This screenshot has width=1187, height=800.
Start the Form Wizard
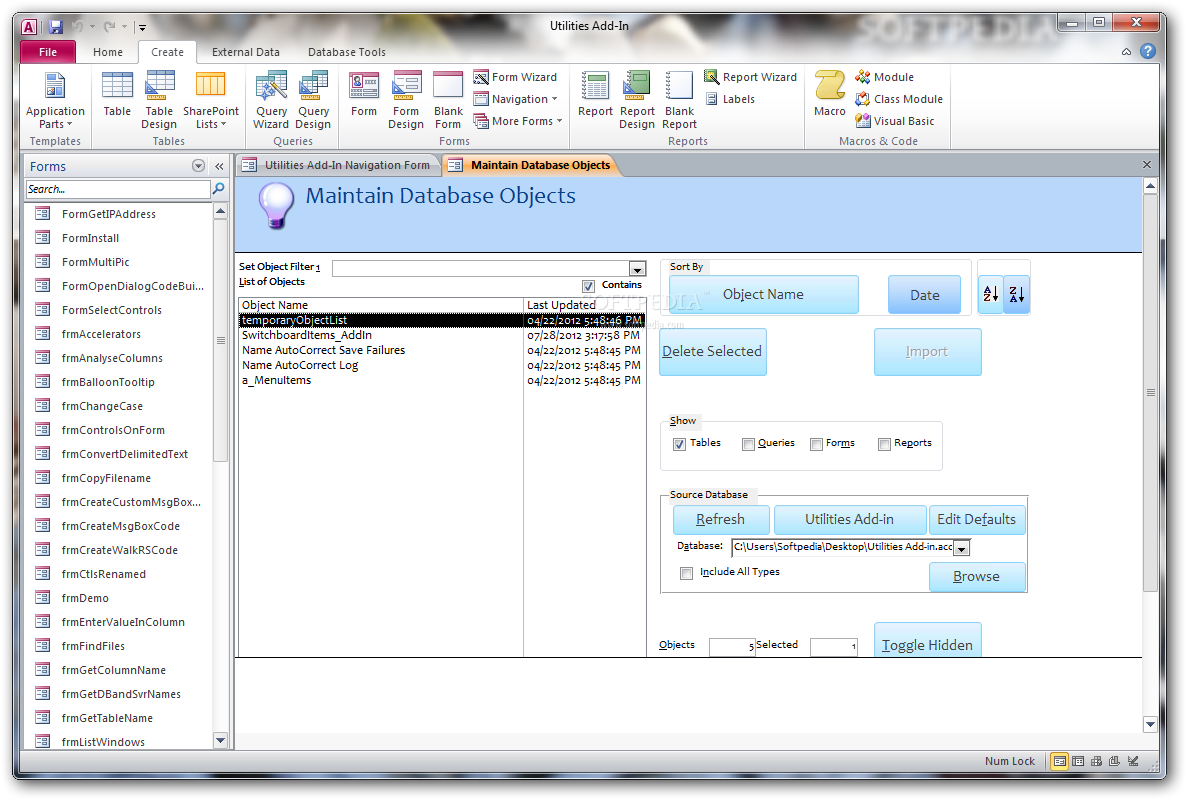[515, 77]
